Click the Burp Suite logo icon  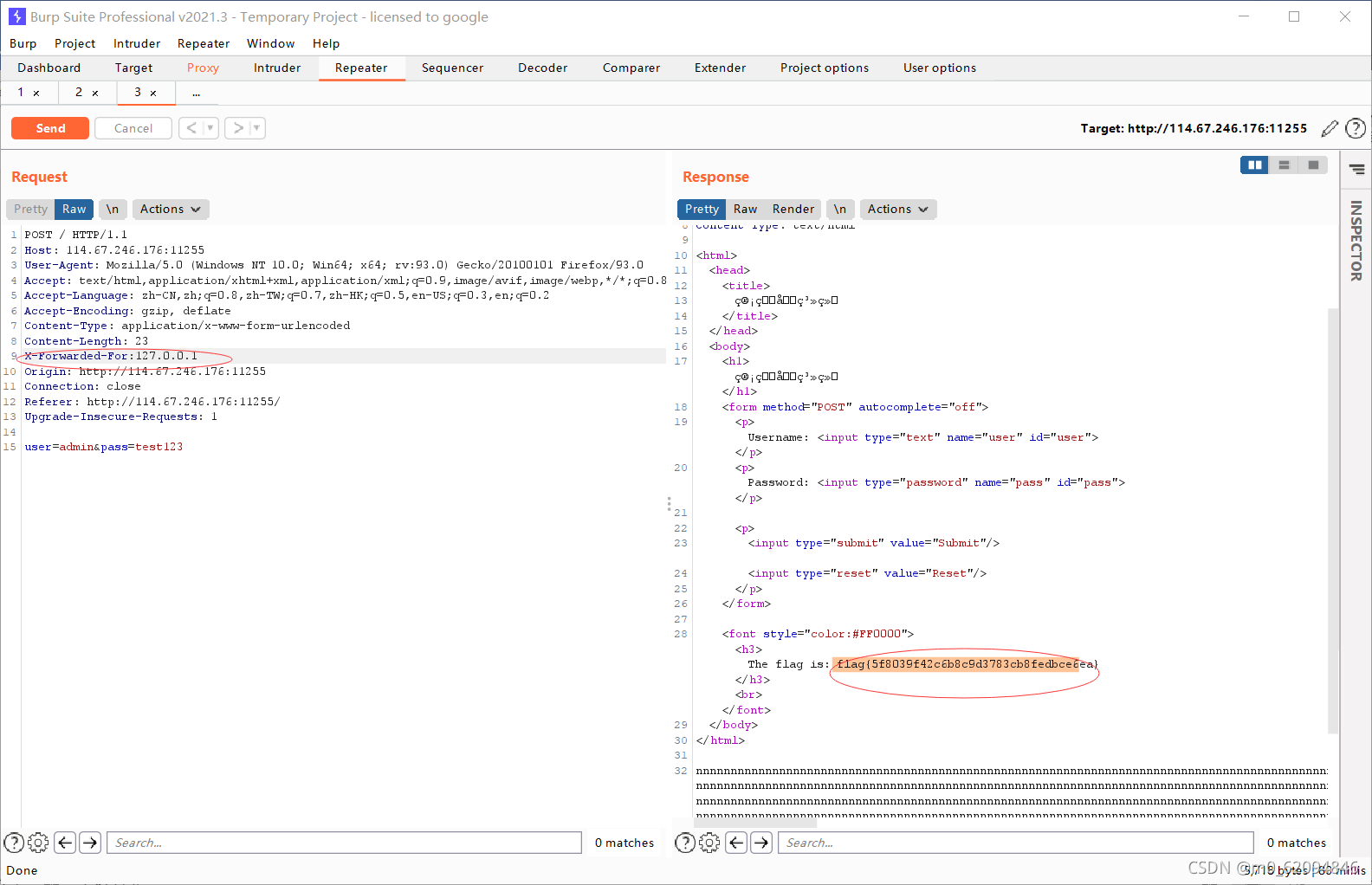point(16,16)
